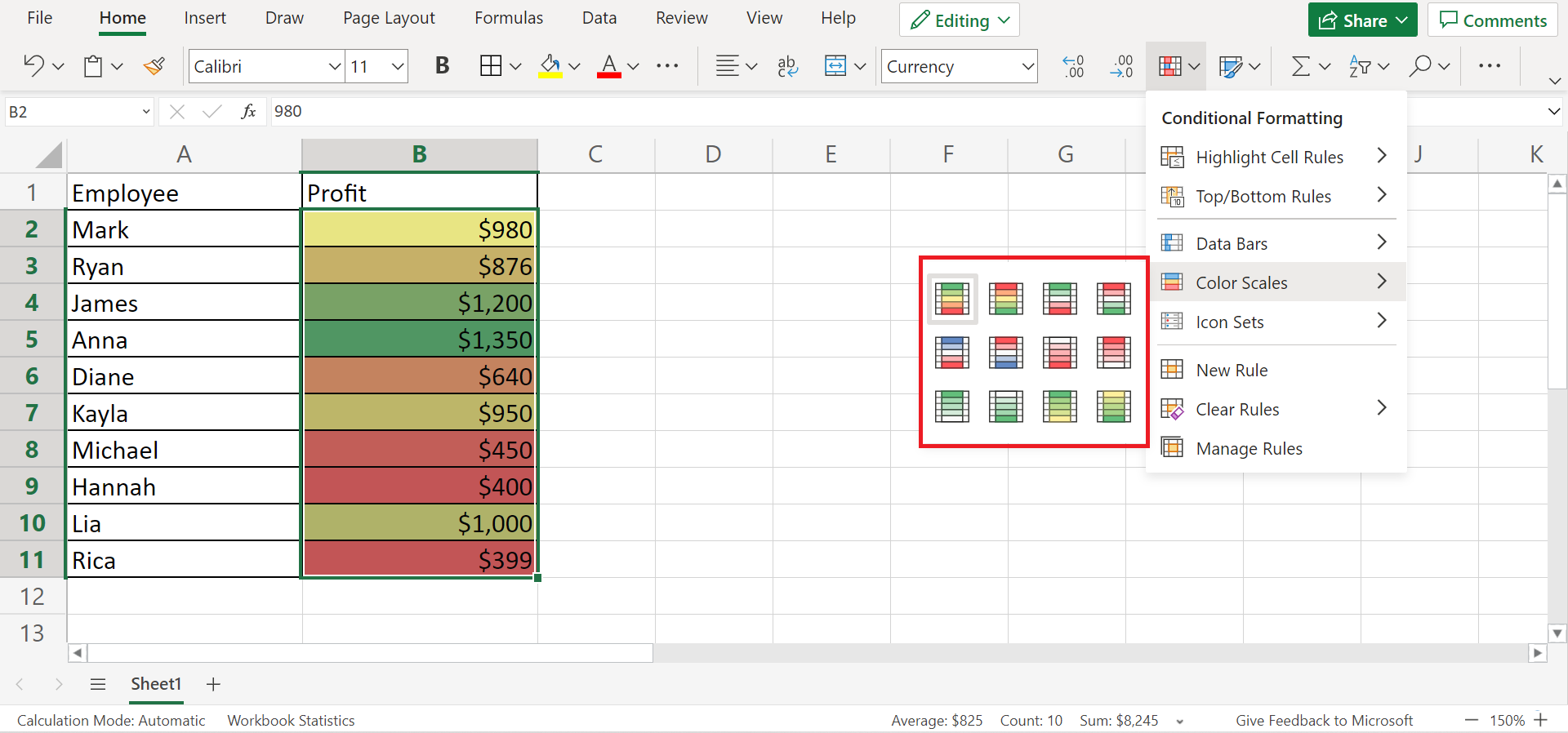
Task: Click the Increase Decimal icon
Action: (1073, 66)
